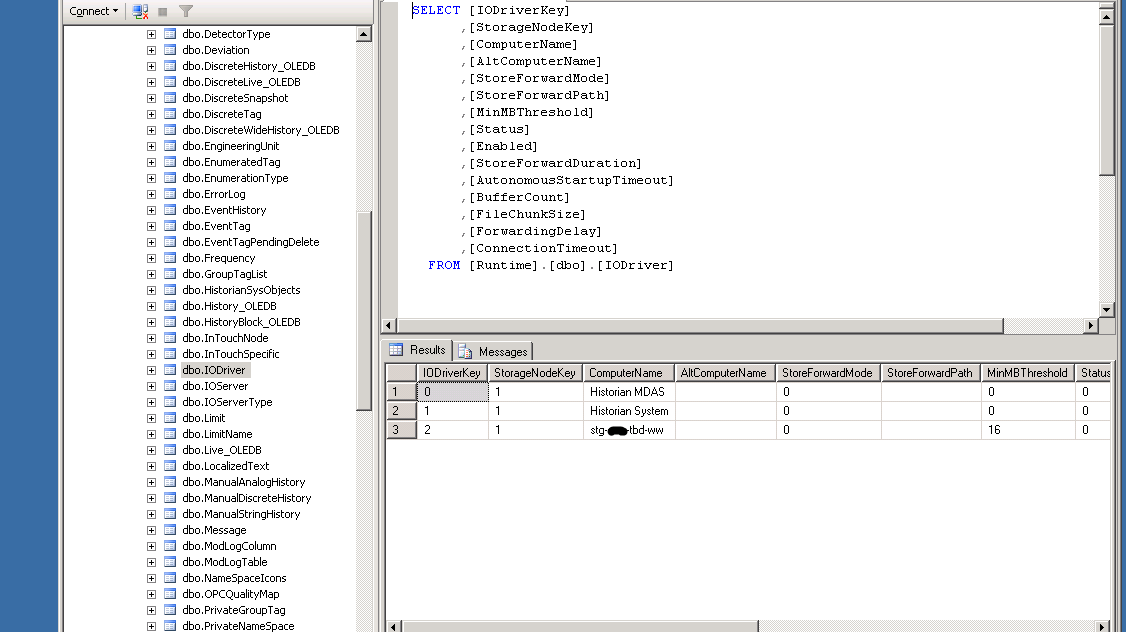
Task: Expand the dbo.IODriver table node
Action: [151, 370]
